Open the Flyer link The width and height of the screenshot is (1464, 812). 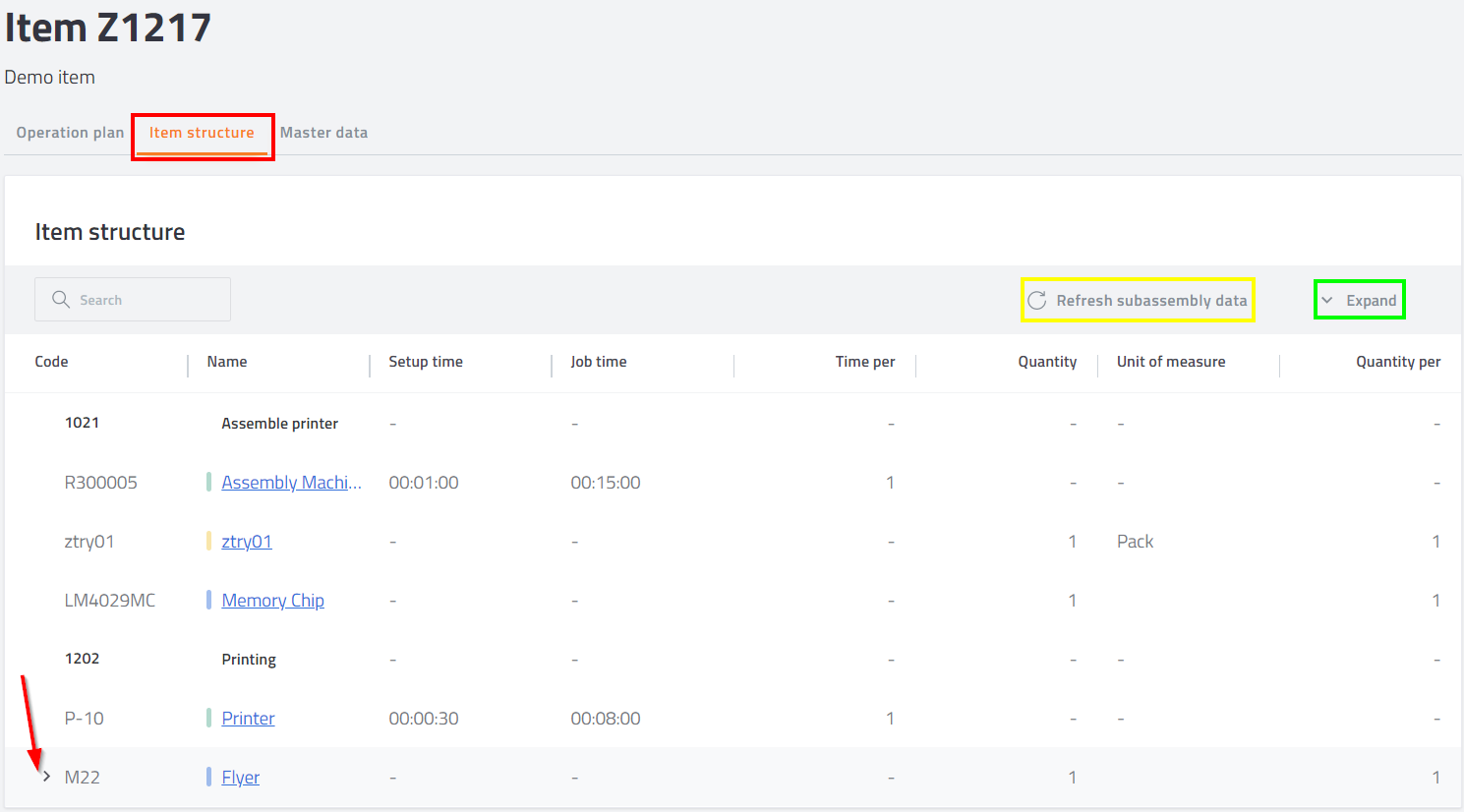pyautogui.click(x=240, y=778)
